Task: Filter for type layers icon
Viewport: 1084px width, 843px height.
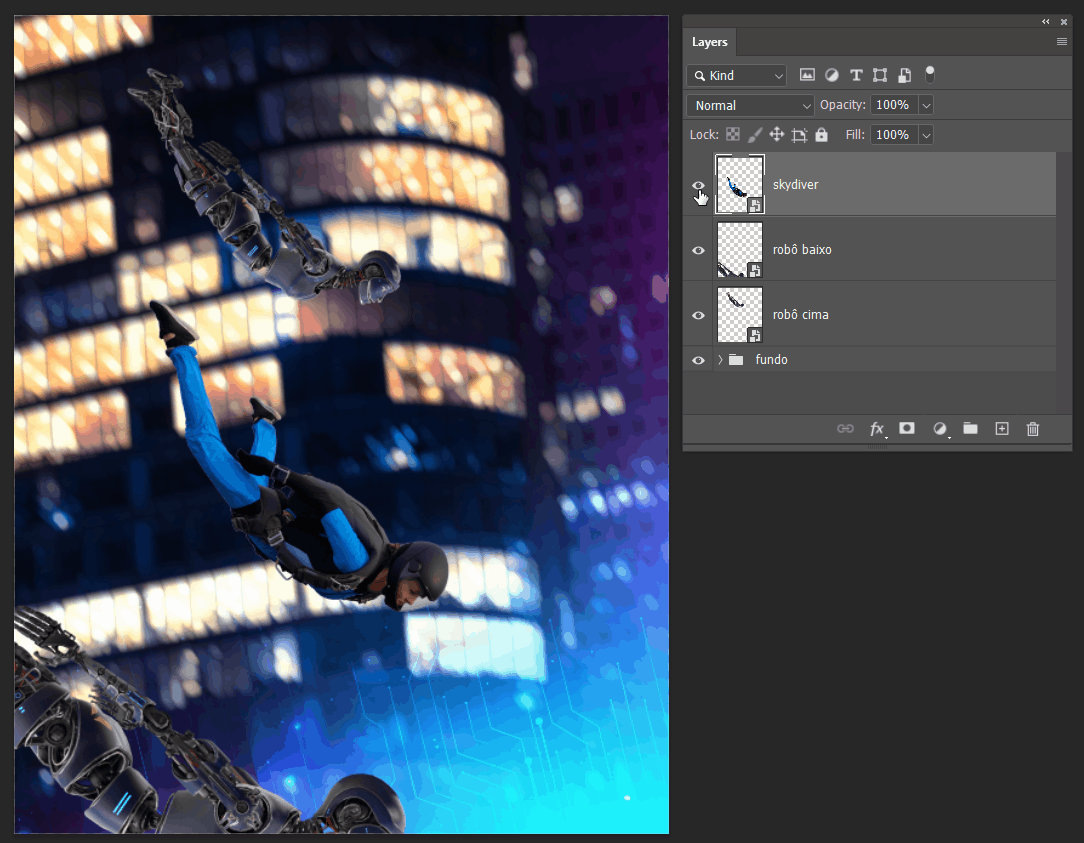Action: 856,75
